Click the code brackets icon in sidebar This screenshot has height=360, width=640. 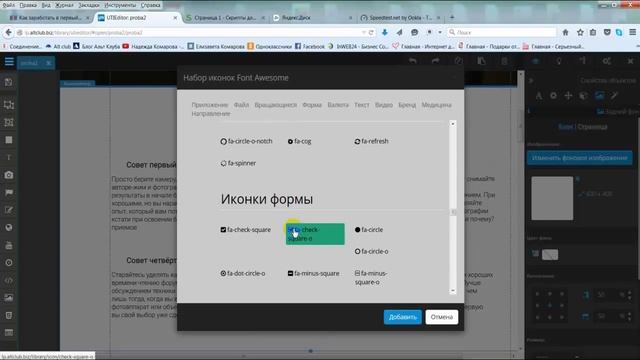pyautogui.click(x=9, y=280)
